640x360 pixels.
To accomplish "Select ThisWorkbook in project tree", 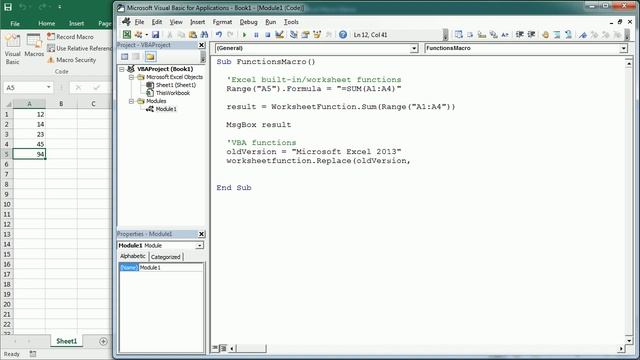I will tap(173, 93).
